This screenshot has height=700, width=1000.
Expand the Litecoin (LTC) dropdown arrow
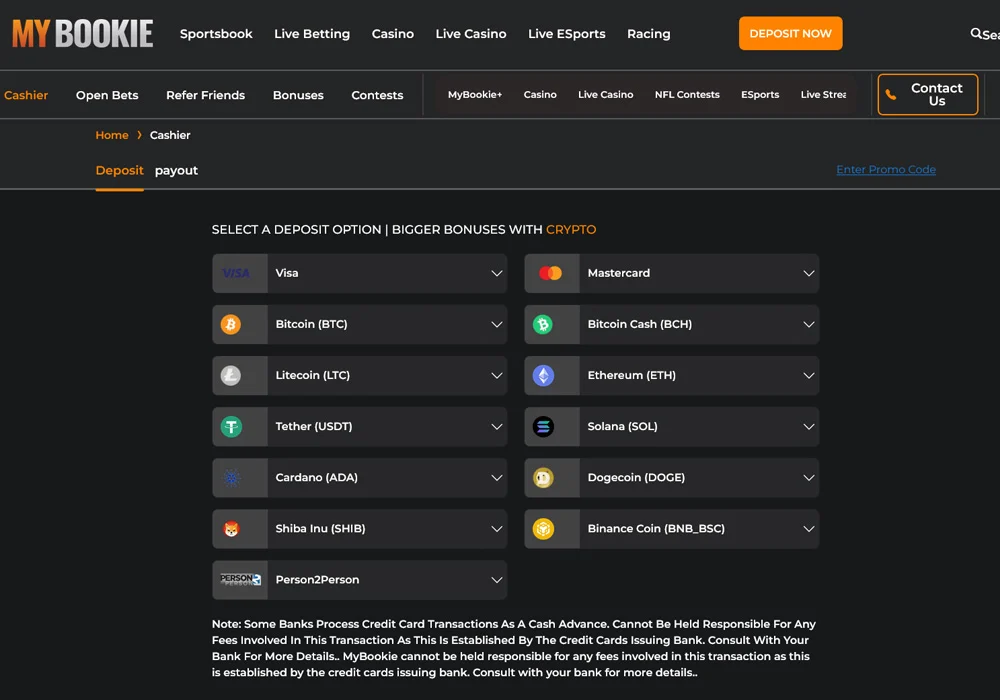(x=497, y=375)
